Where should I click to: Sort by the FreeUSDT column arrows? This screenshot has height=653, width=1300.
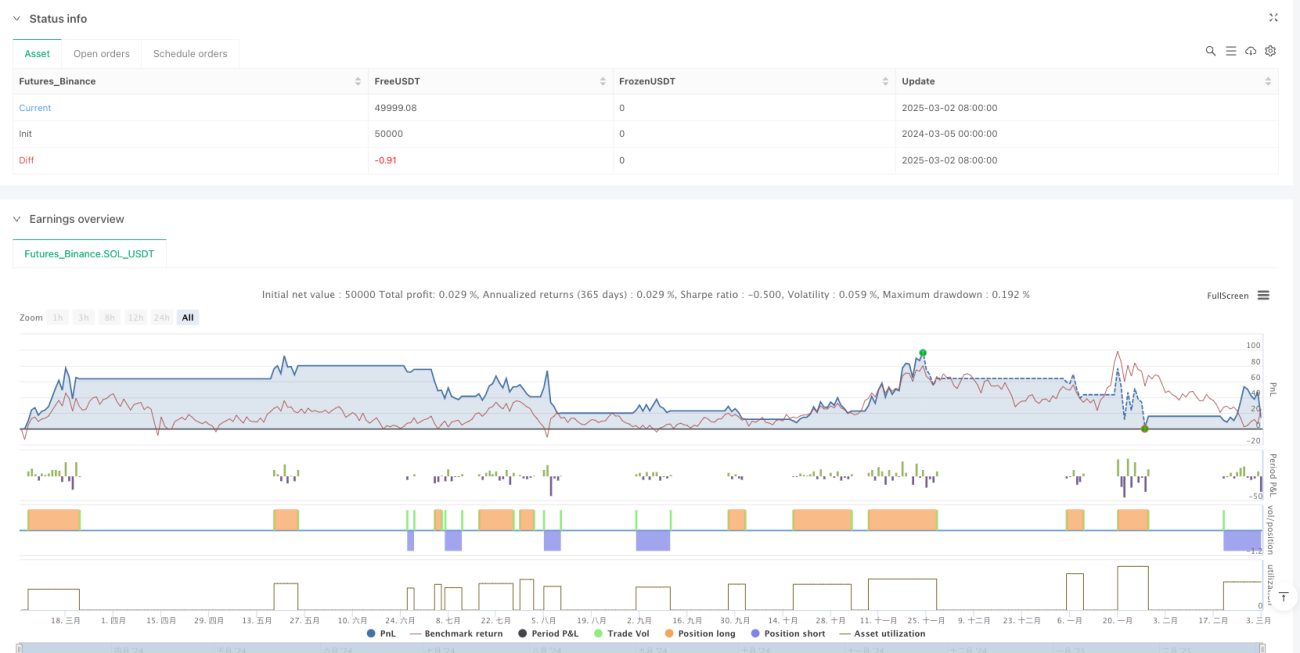pos(602,81)
